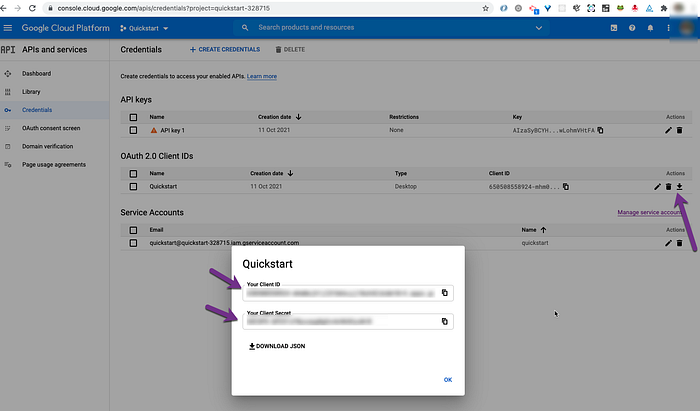Click Google Cloud Platform logo text
Screen dimensions: 700x411
tap(66, 28)
